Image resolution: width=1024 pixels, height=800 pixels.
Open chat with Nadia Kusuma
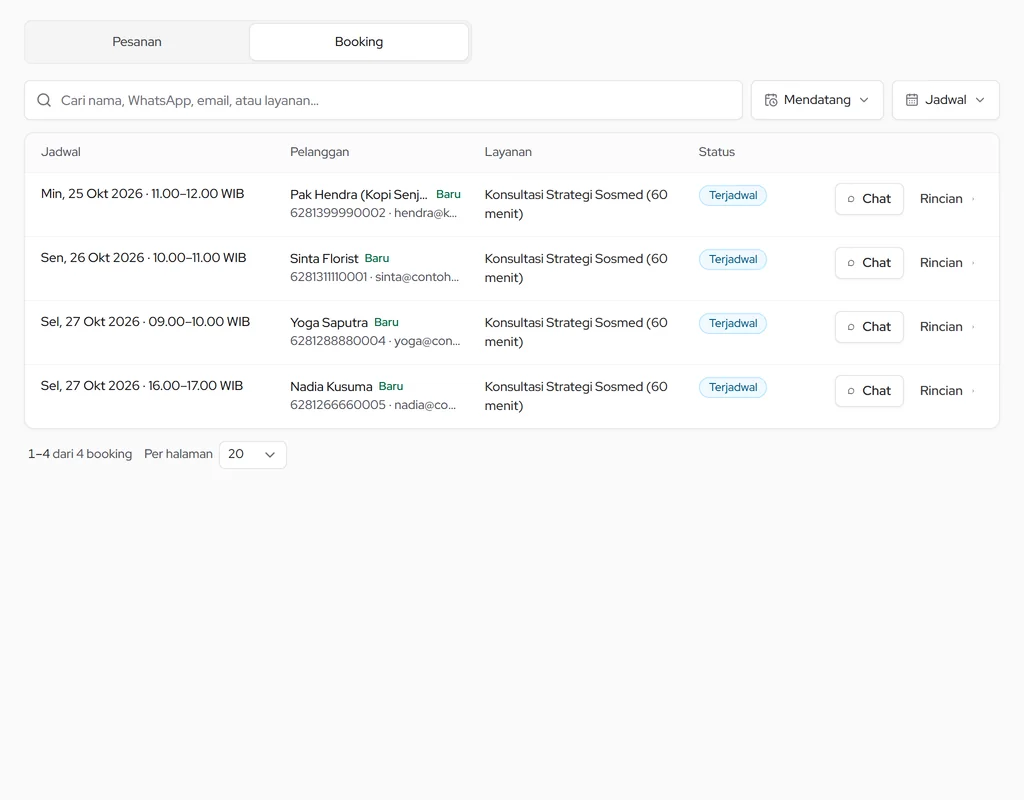point(869,391)
